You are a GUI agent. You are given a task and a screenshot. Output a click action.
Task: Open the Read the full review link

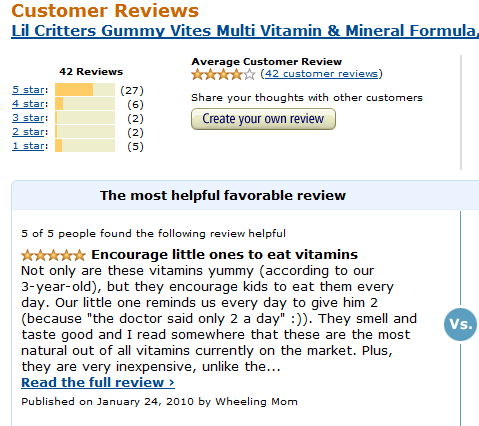click(x=98, y=382)
